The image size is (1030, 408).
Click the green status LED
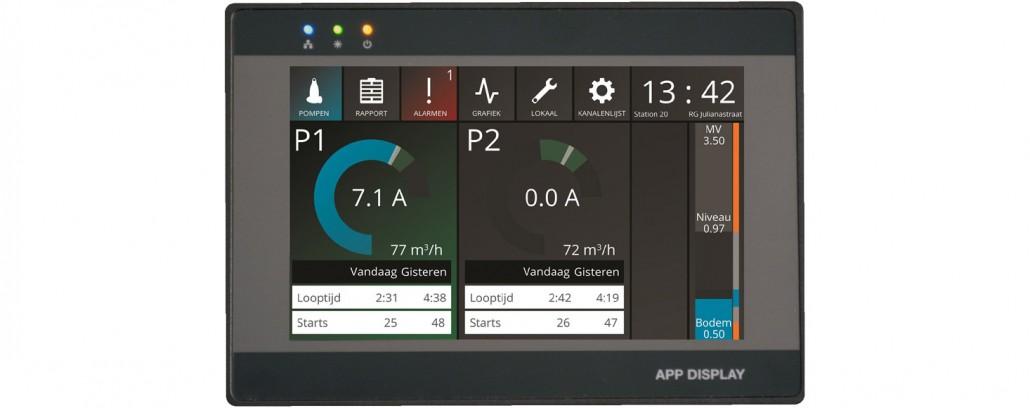(x=338, y=30)
